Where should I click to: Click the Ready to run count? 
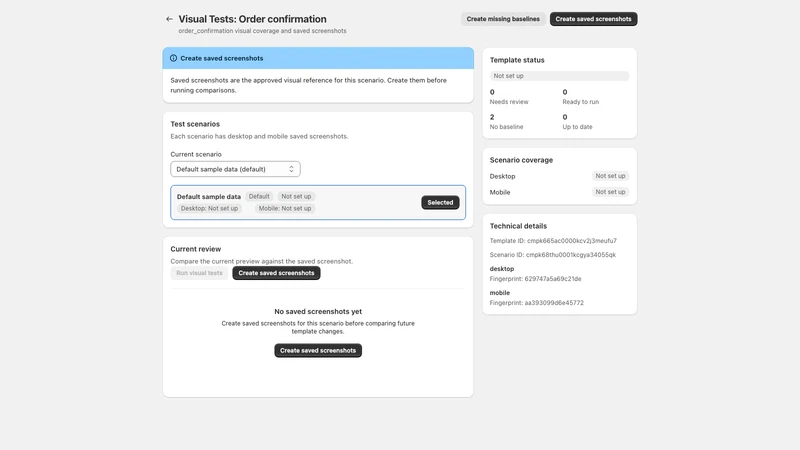[565, 92]
